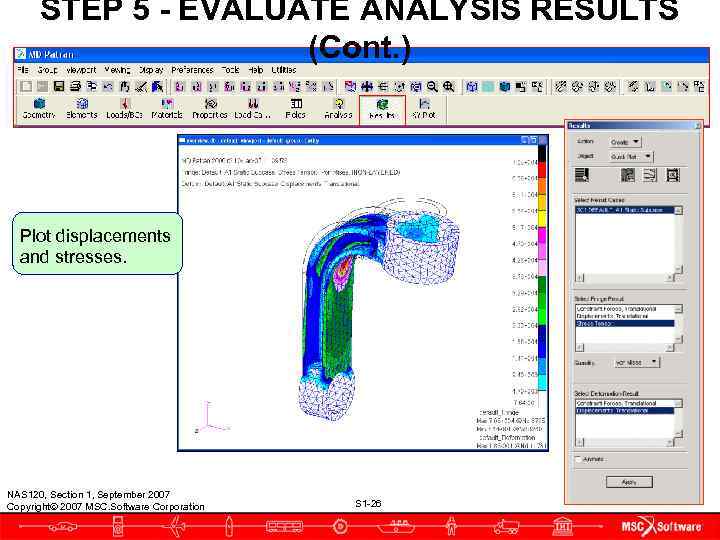Click the Print toolbar icon
Viewport: 720px width, 540px height.
(75, 86)
